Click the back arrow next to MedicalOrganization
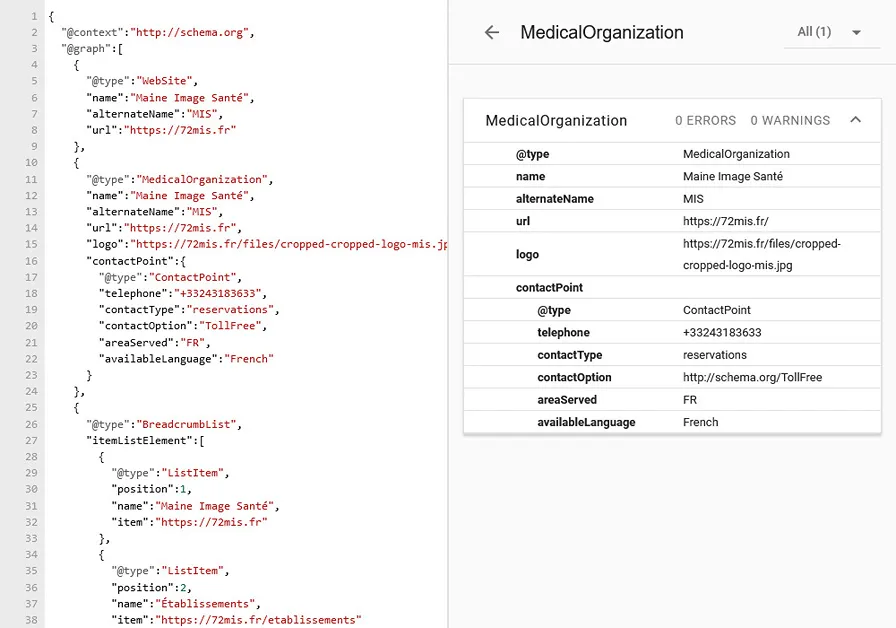 coord(491,32)
